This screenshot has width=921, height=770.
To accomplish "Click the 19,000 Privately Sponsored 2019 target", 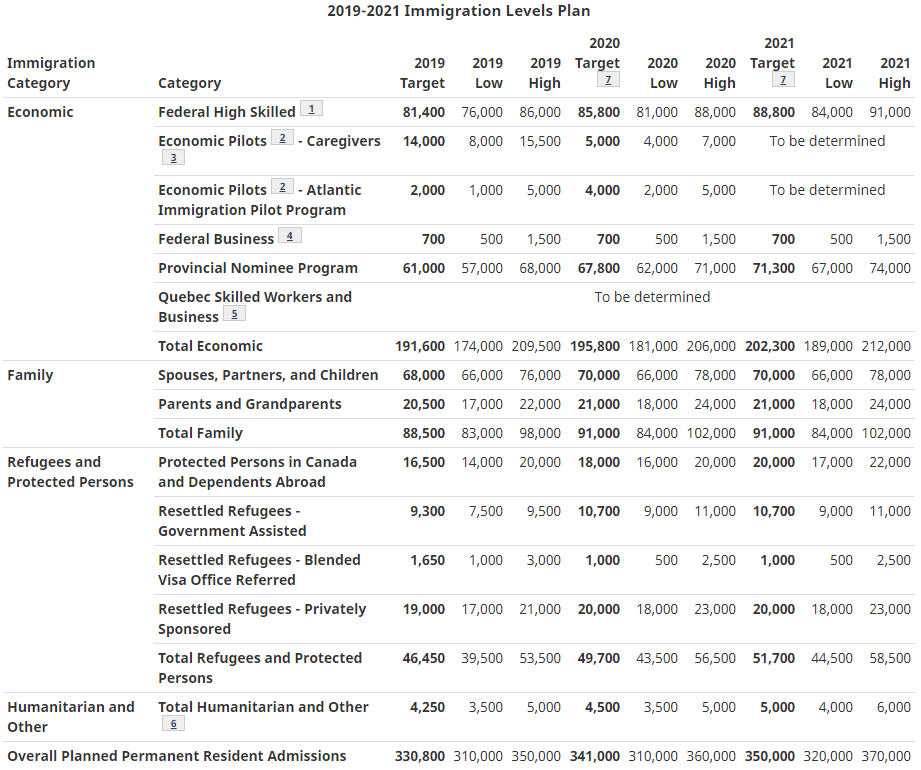I will (x=423, y=610).
